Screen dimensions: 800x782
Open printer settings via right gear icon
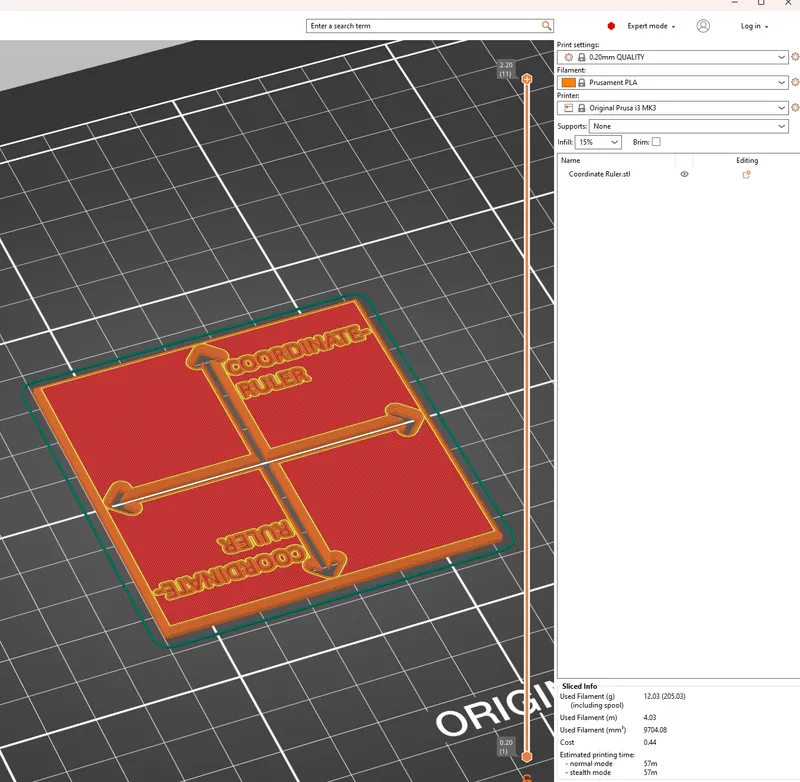pos(795,107)
